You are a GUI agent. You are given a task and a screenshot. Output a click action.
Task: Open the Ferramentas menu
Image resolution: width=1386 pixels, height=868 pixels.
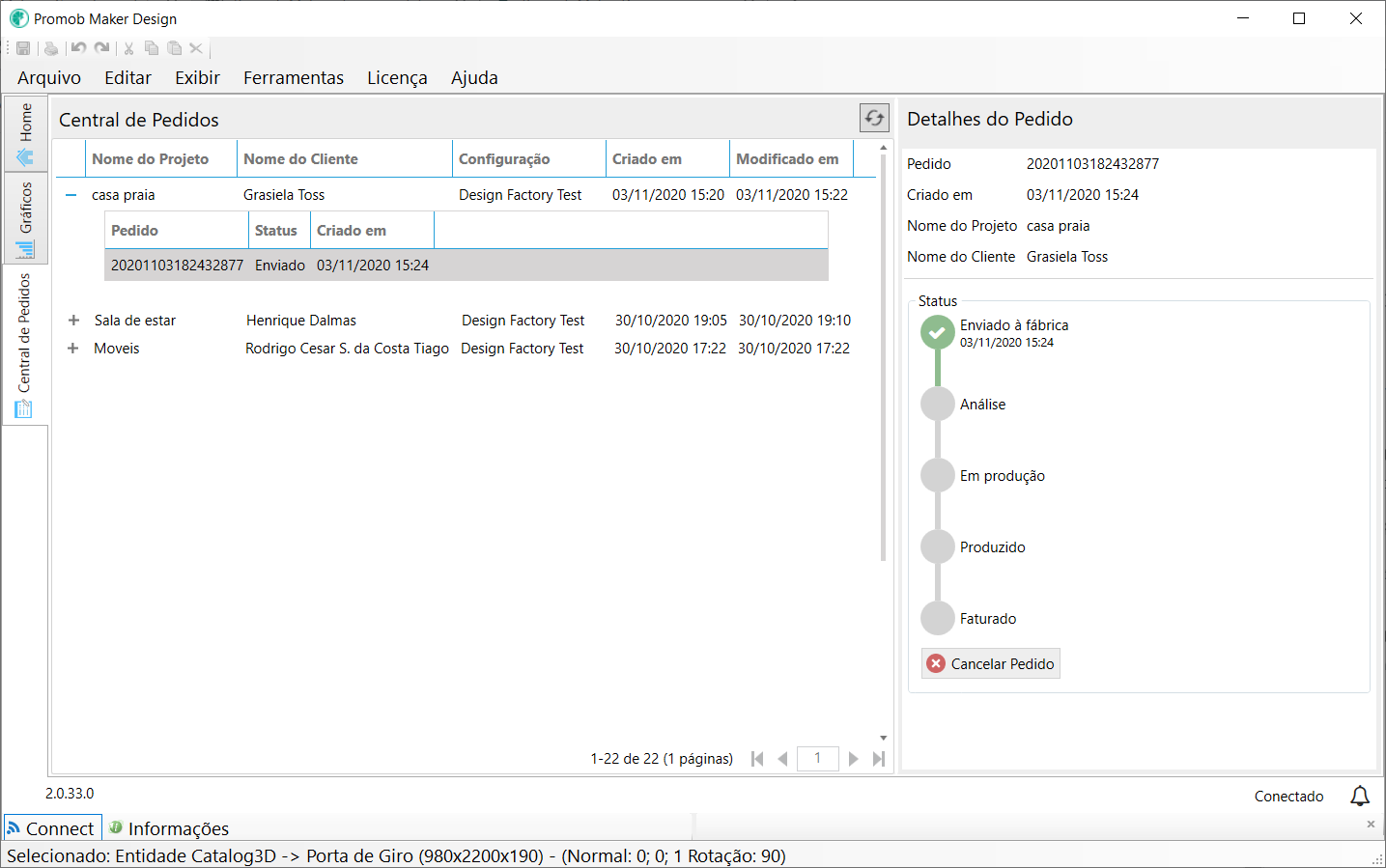point(294,77)
